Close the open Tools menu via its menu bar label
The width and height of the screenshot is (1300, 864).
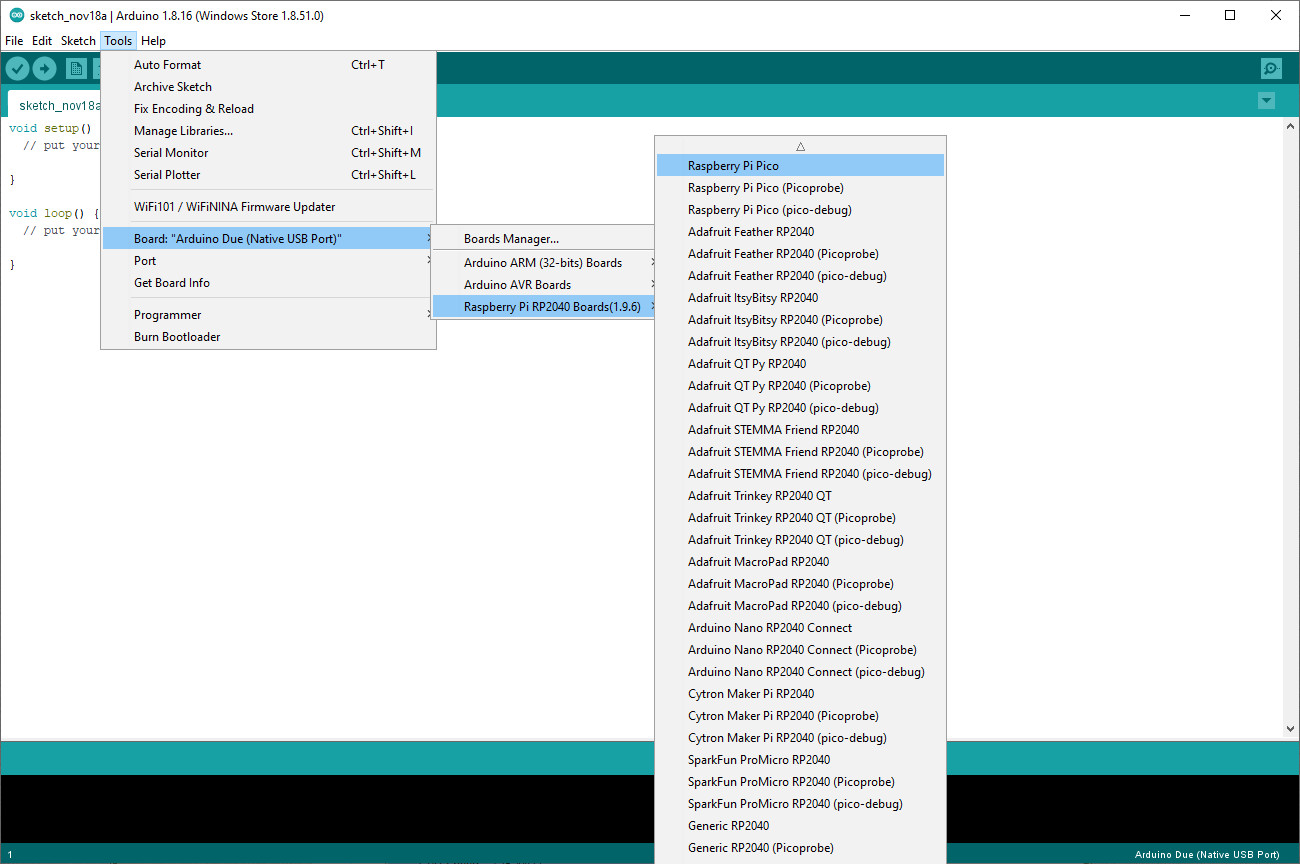[x=118, y=41]
